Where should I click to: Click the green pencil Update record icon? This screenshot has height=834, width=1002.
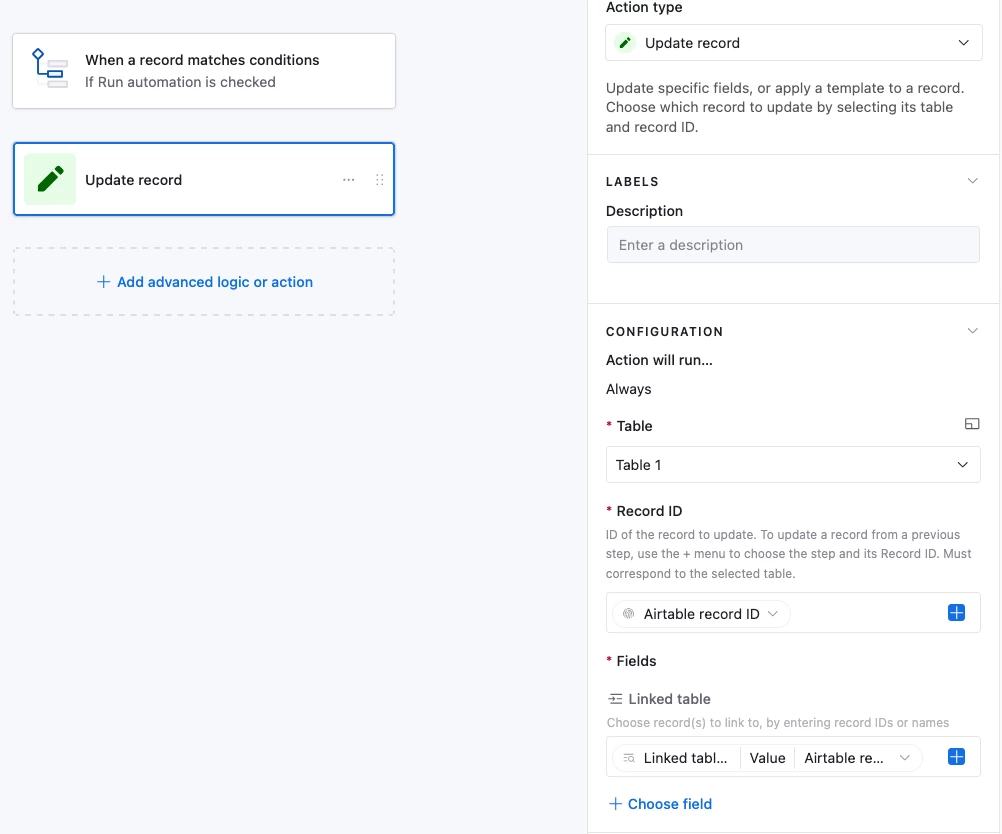pos(50,180)
